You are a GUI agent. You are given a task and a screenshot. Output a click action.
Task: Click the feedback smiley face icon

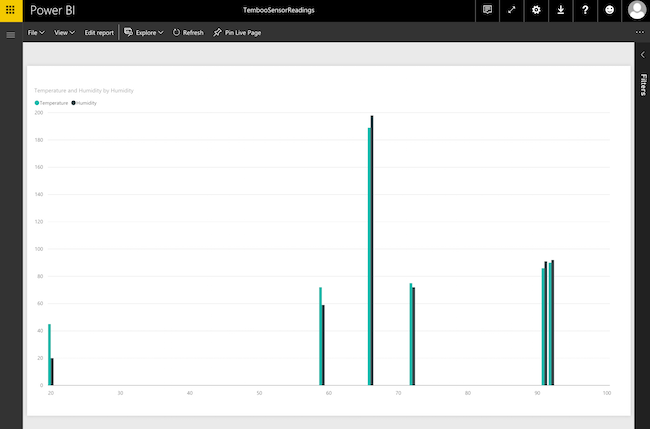click(609, 10)
